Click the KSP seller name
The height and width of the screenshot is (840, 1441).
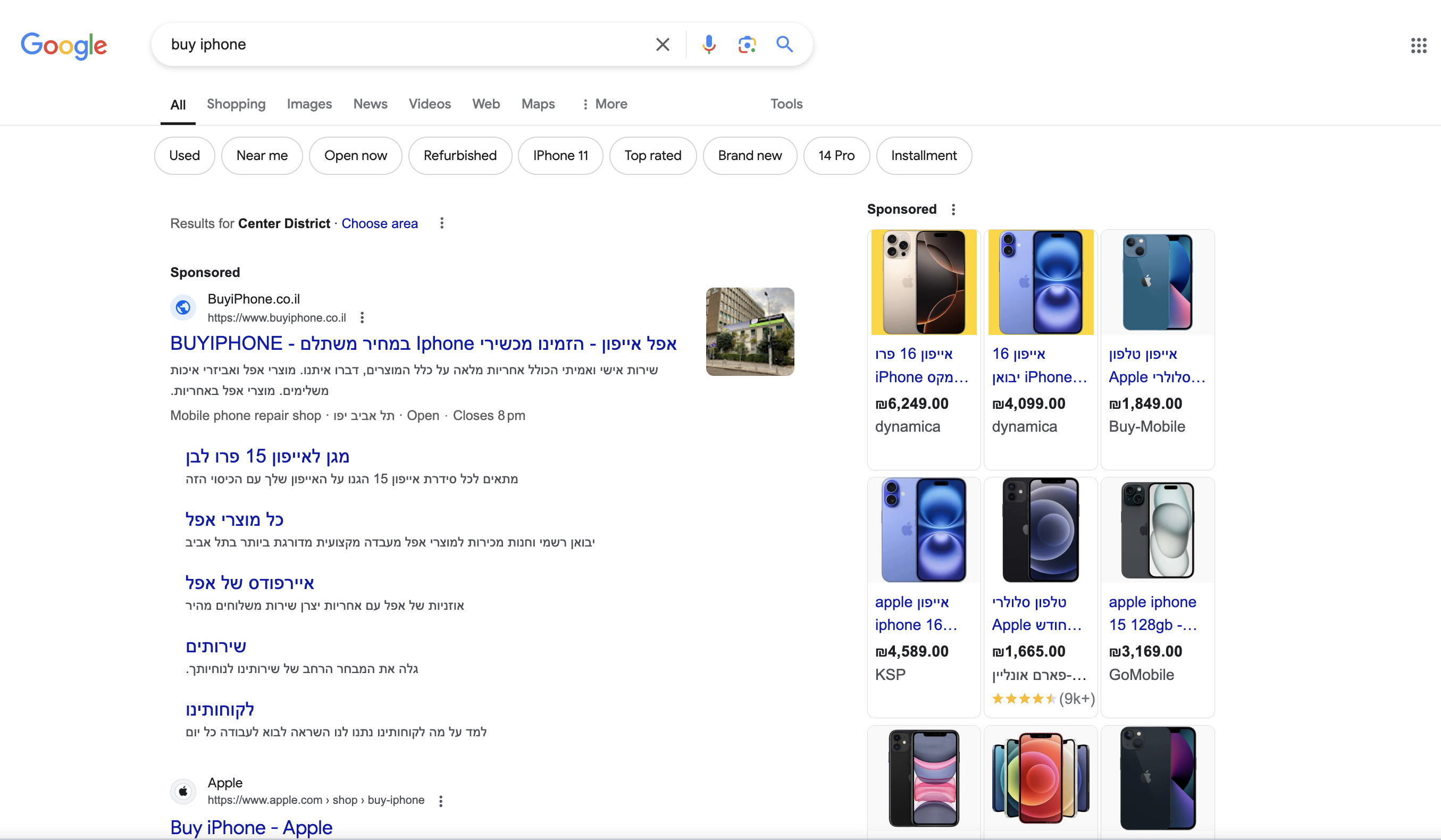(890, 675)
